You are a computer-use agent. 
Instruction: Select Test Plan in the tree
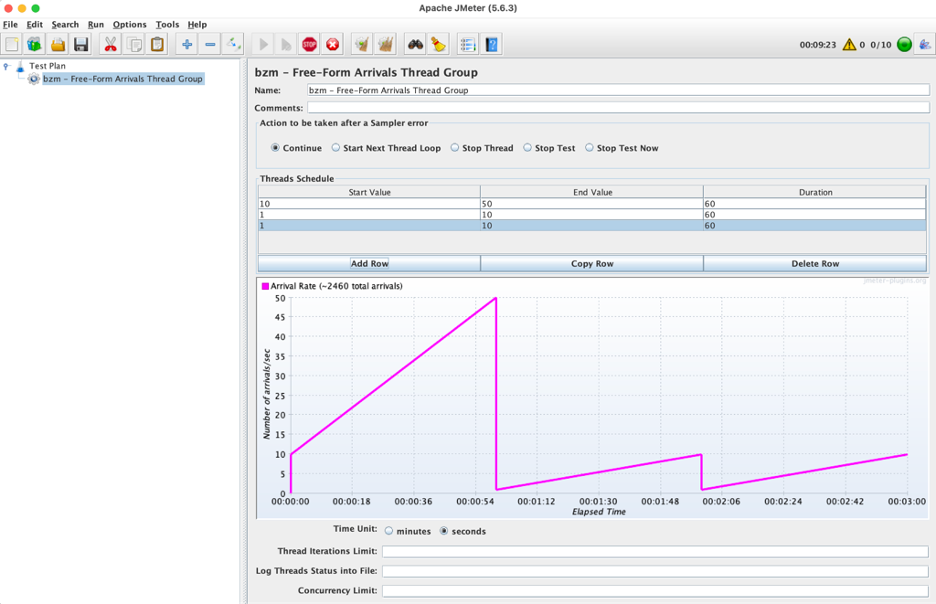coord(47,66)
